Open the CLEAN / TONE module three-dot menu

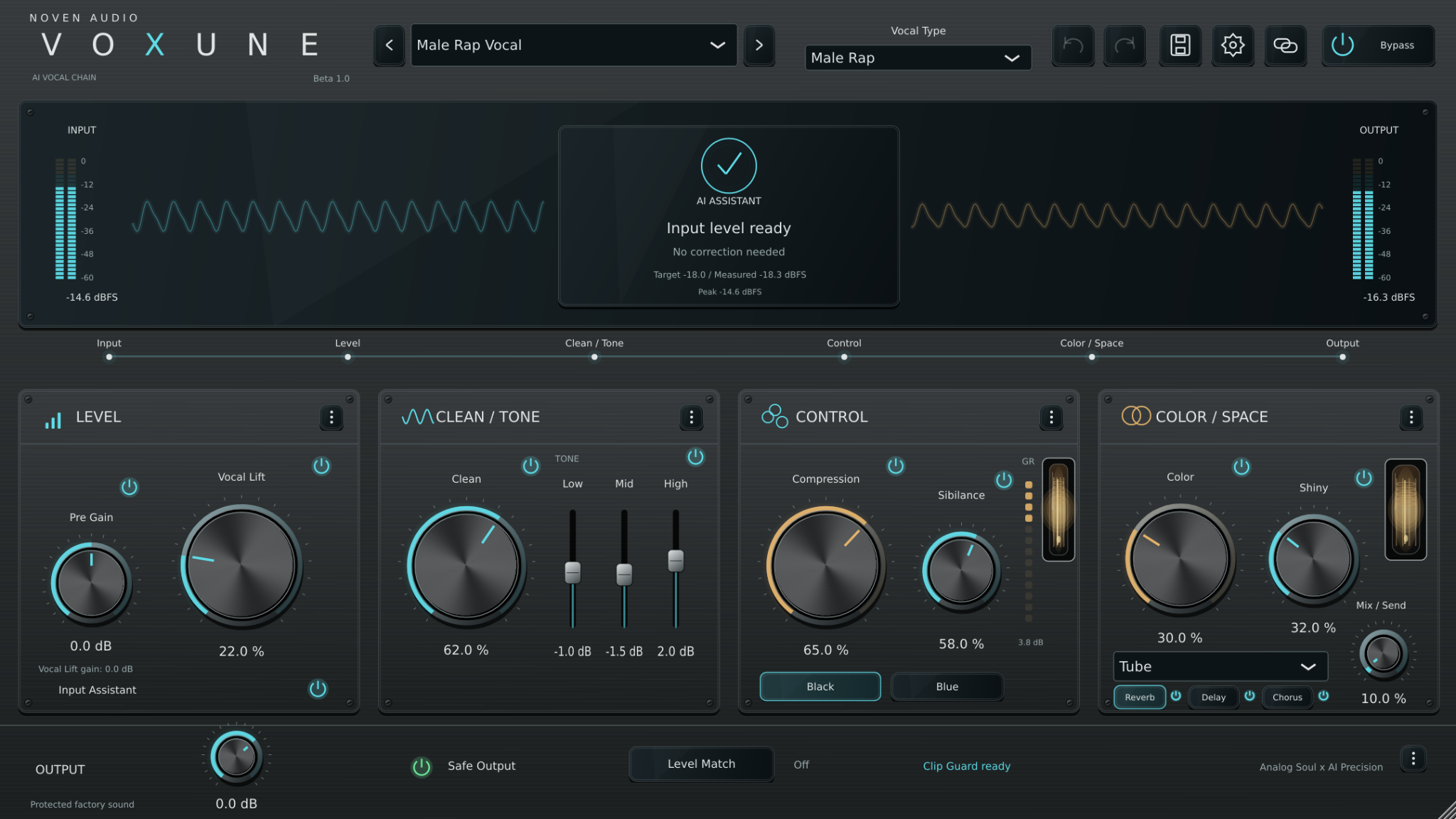coord(691,417)
